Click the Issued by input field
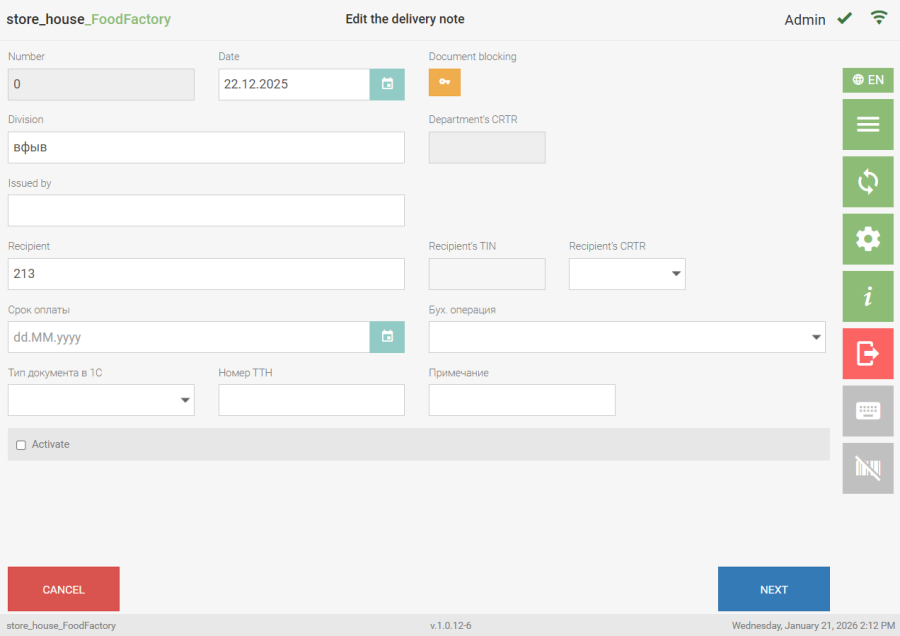The height and width of the screenshot is (636, 900). (x=206, y=210)
